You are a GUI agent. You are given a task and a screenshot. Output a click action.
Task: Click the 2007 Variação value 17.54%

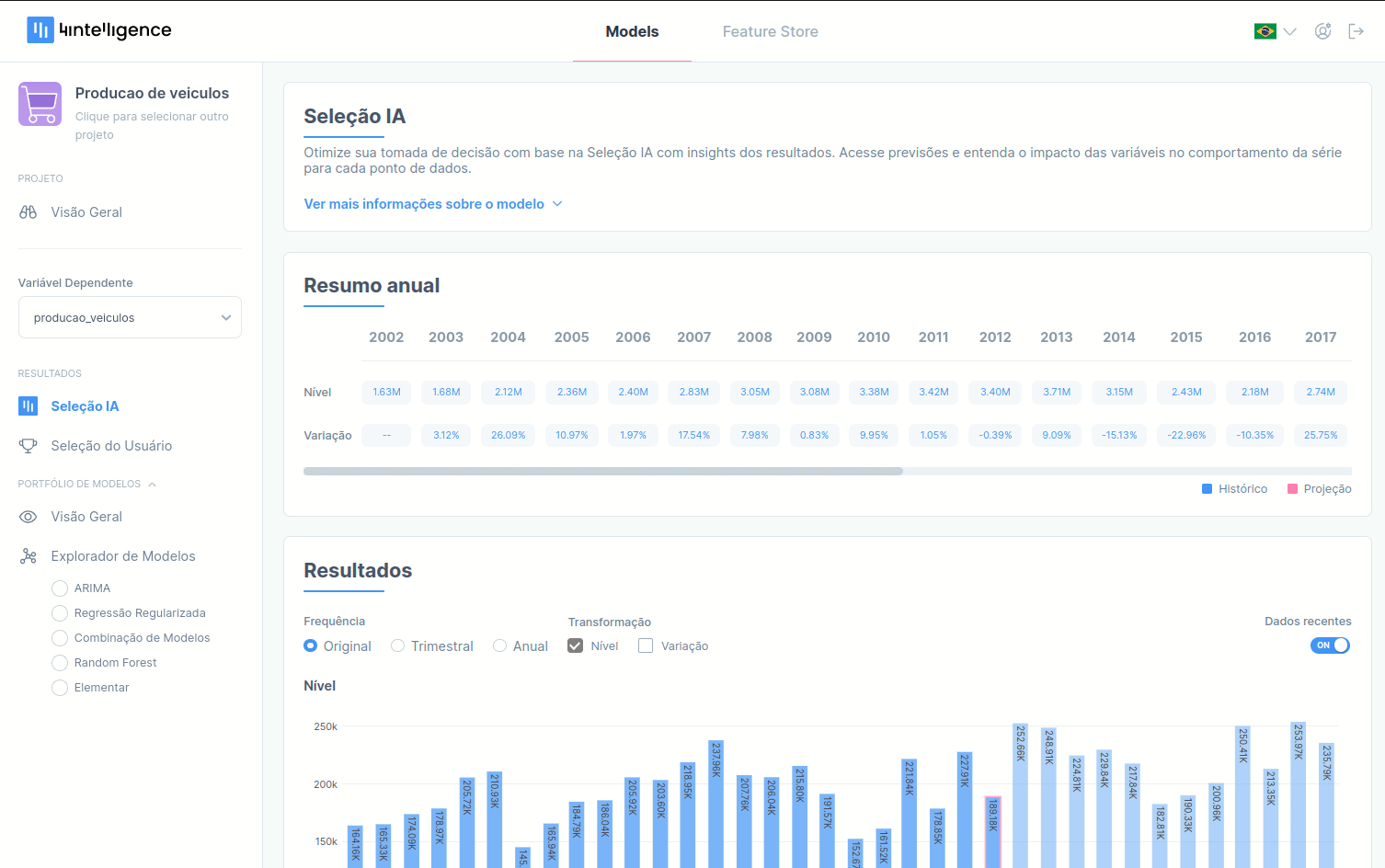point(694,435)
